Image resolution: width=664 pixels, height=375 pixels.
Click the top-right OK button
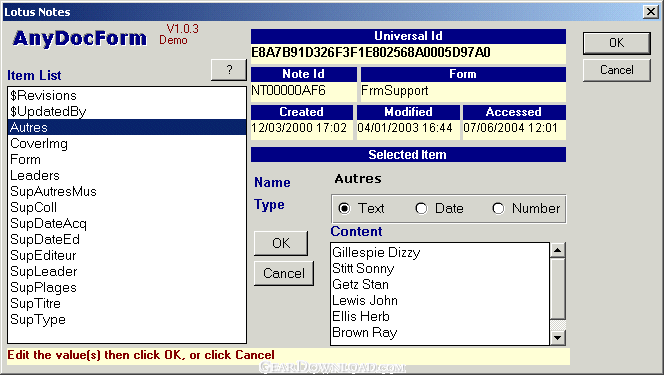click(x=617, y=43)
